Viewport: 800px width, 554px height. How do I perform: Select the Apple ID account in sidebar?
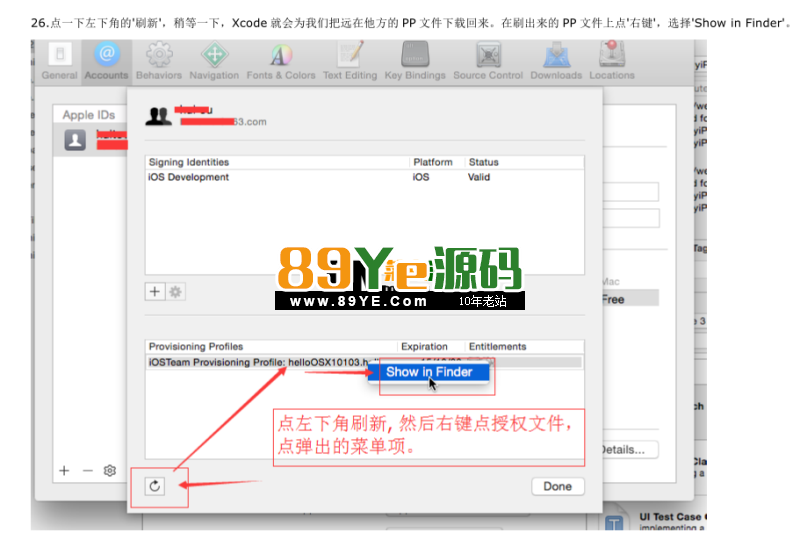[x=91, y=140]
